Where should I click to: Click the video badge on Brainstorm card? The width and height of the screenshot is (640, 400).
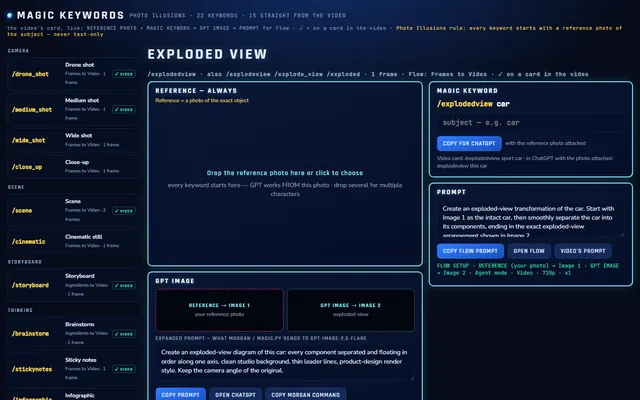[x=124, y=334]
